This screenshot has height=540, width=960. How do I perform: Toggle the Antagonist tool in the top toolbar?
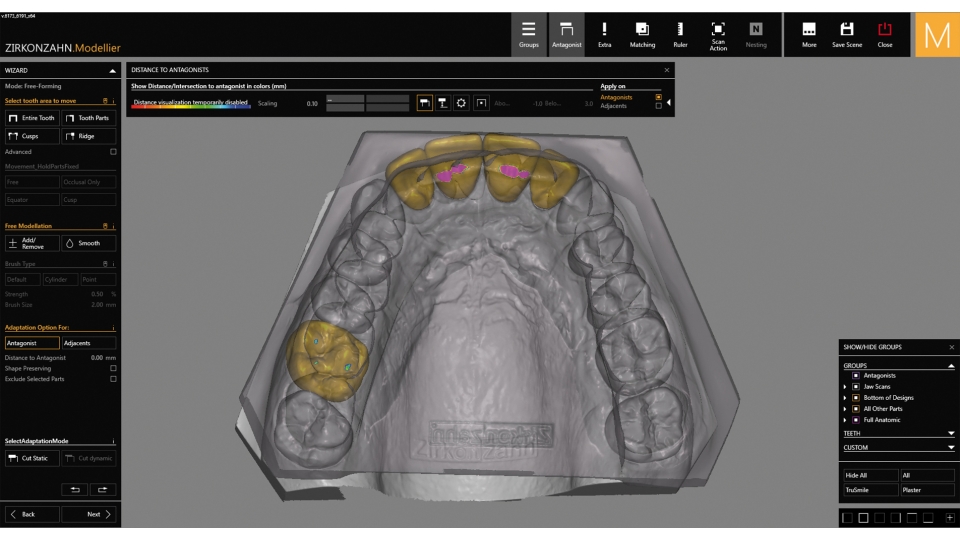click(x=566, y=35)
